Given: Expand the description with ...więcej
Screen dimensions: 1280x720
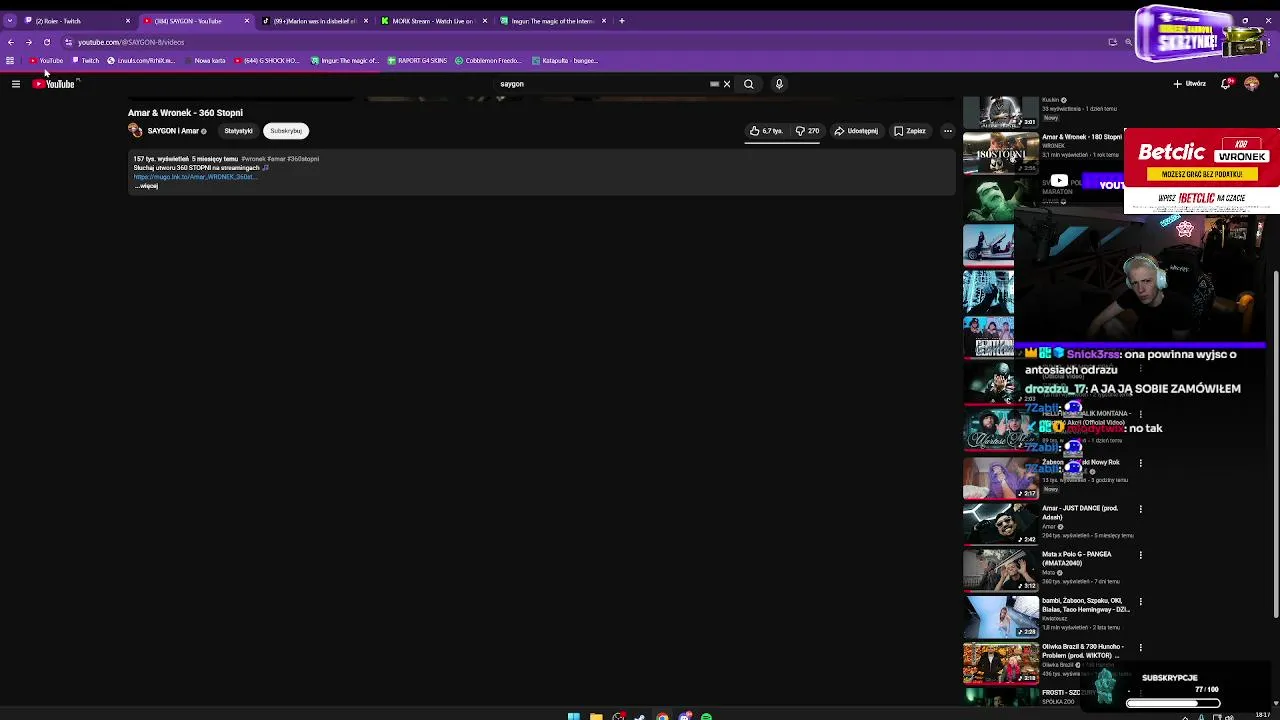Looking at the screenshot, I should pos(146,186).
